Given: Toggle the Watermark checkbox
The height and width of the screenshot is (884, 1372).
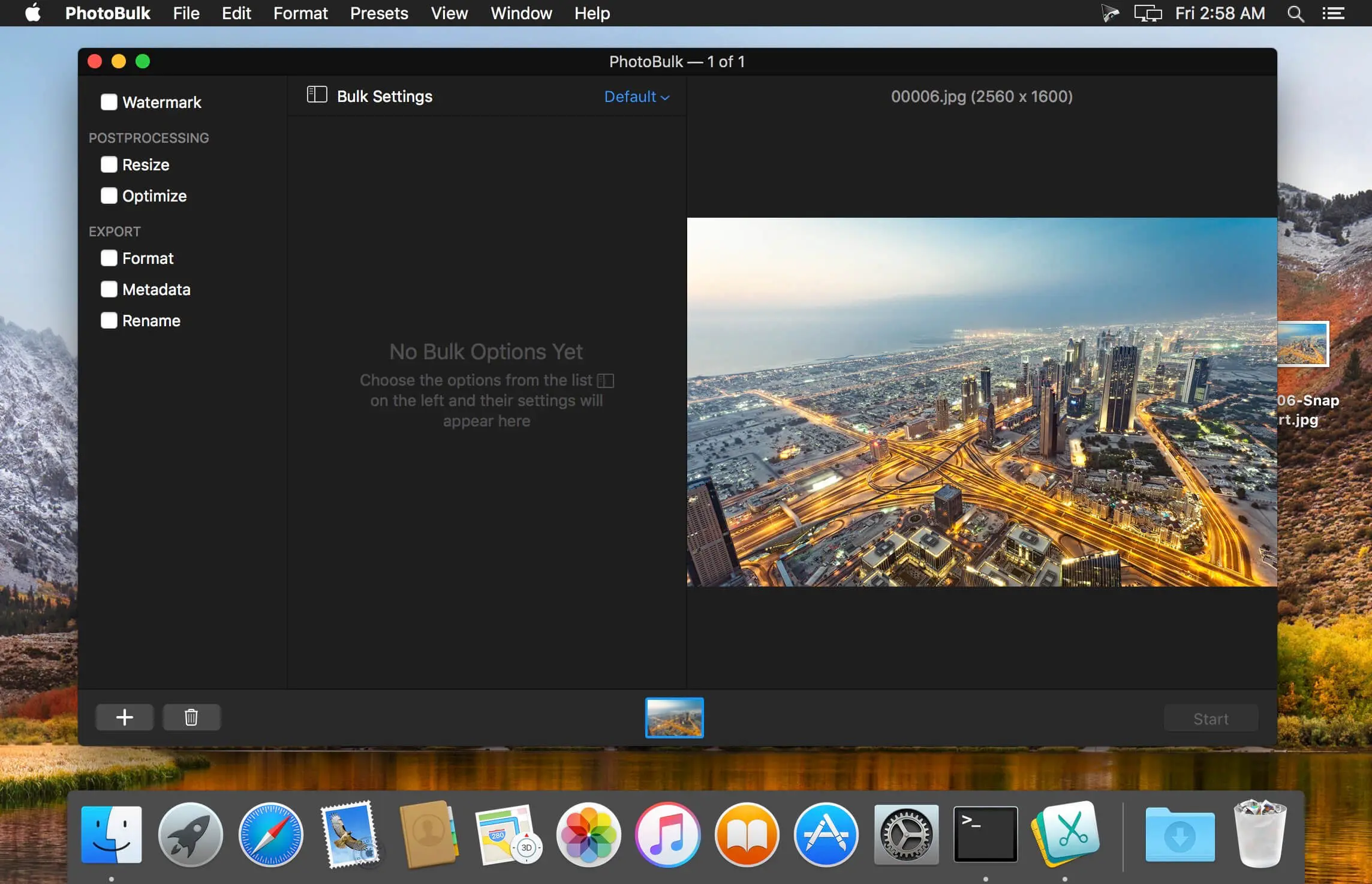Looking at the screenshot, I should click(x=108, y=102).
